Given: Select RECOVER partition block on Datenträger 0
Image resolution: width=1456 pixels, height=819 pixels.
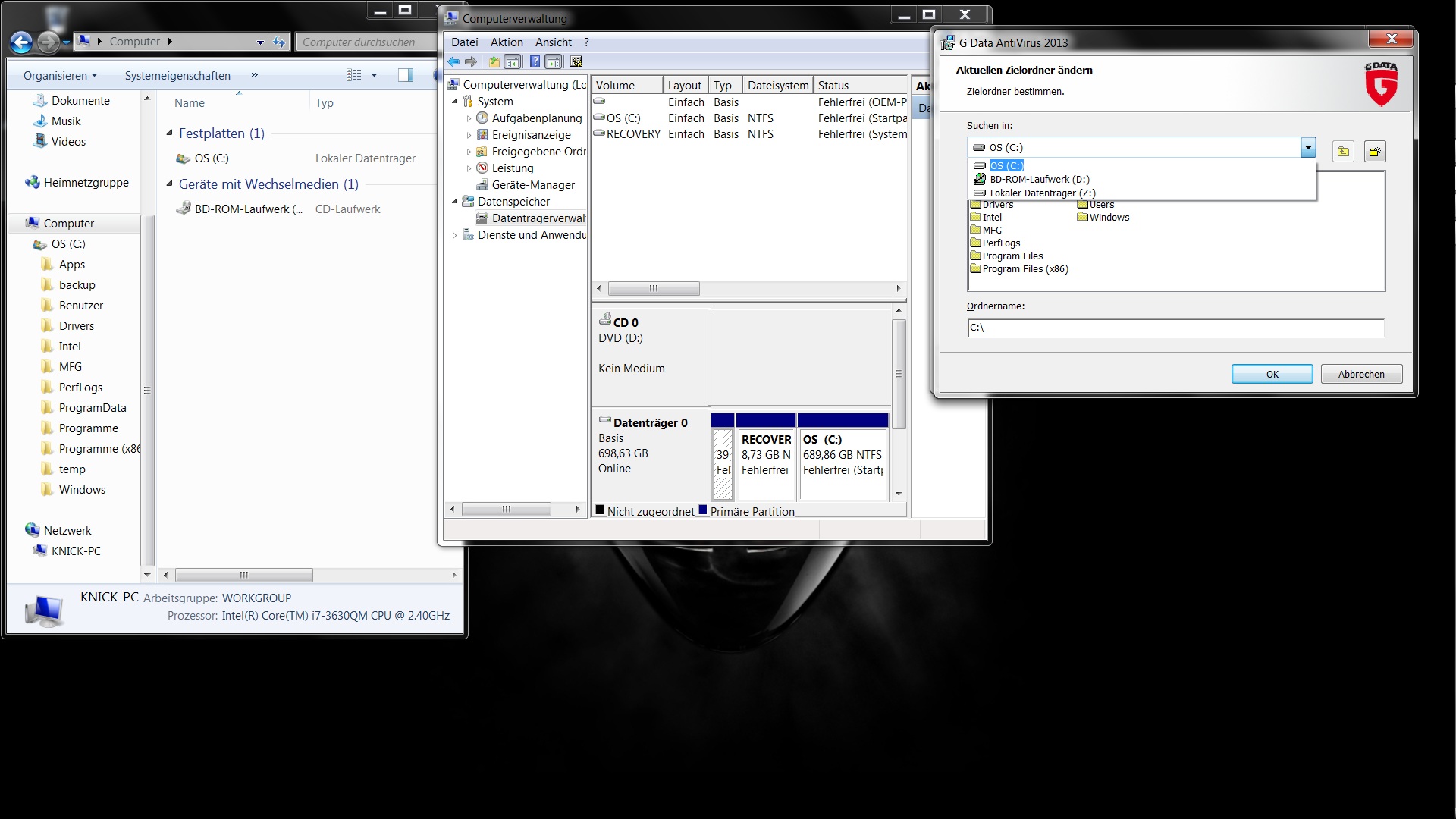Looking at the screenshot, I should click(x=766, y=457).
